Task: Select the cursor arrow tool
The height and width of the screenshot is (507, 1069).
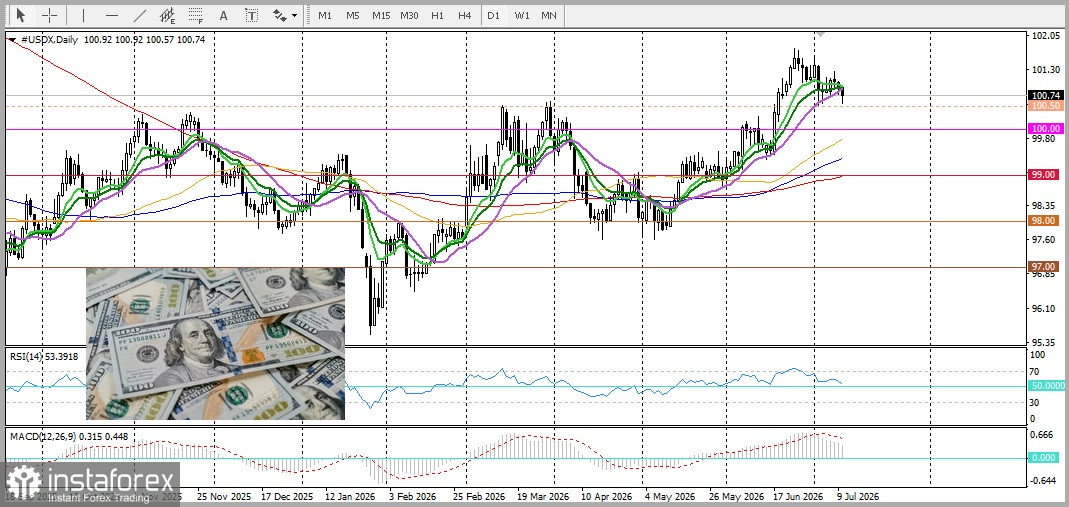Action: click(x=21, y=15)
